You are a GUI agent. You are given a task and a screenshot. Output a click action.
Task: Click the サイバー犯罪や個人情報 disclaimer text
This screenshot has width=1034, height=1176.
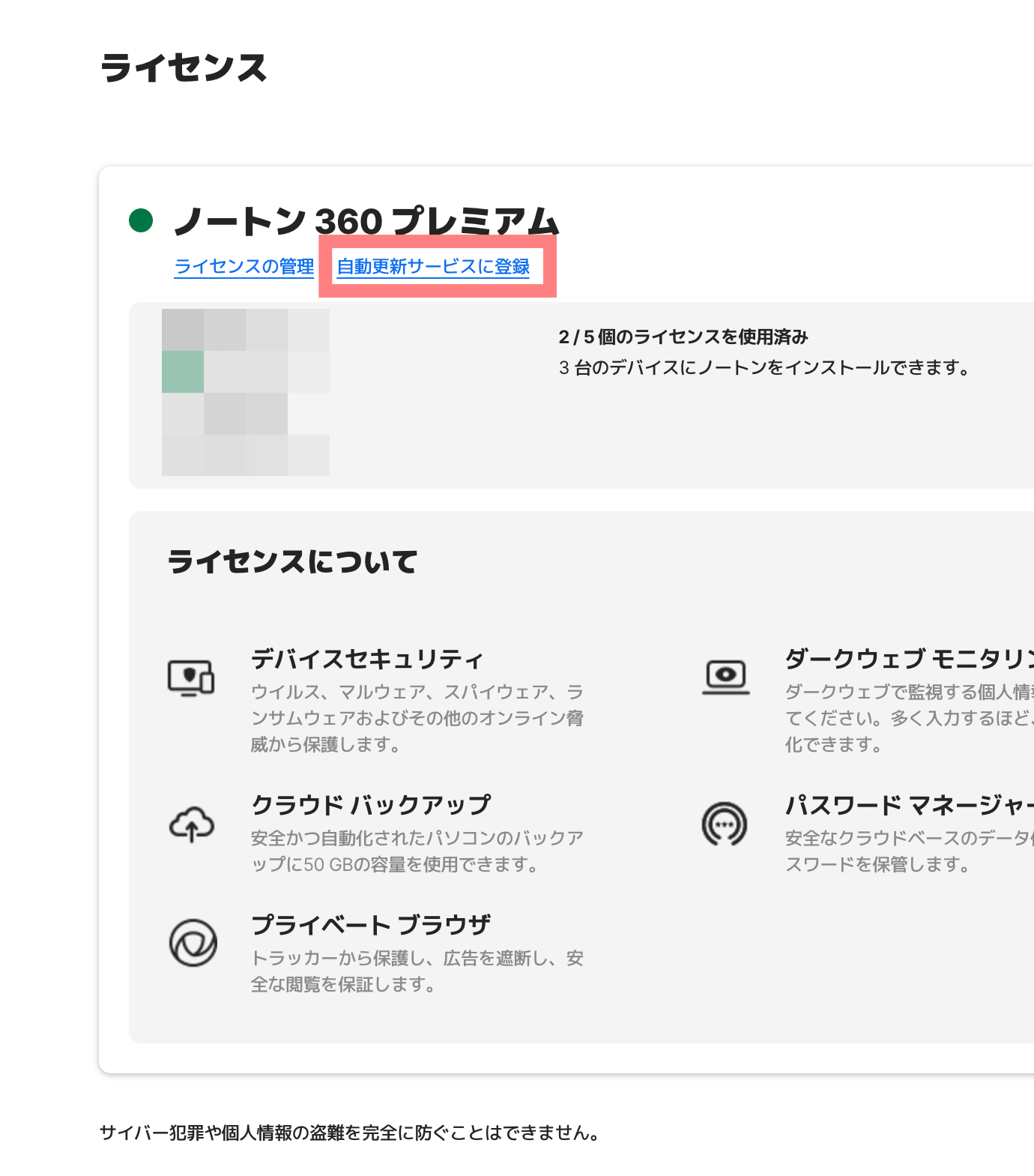pyautogui.click(x=351, y=1133)
